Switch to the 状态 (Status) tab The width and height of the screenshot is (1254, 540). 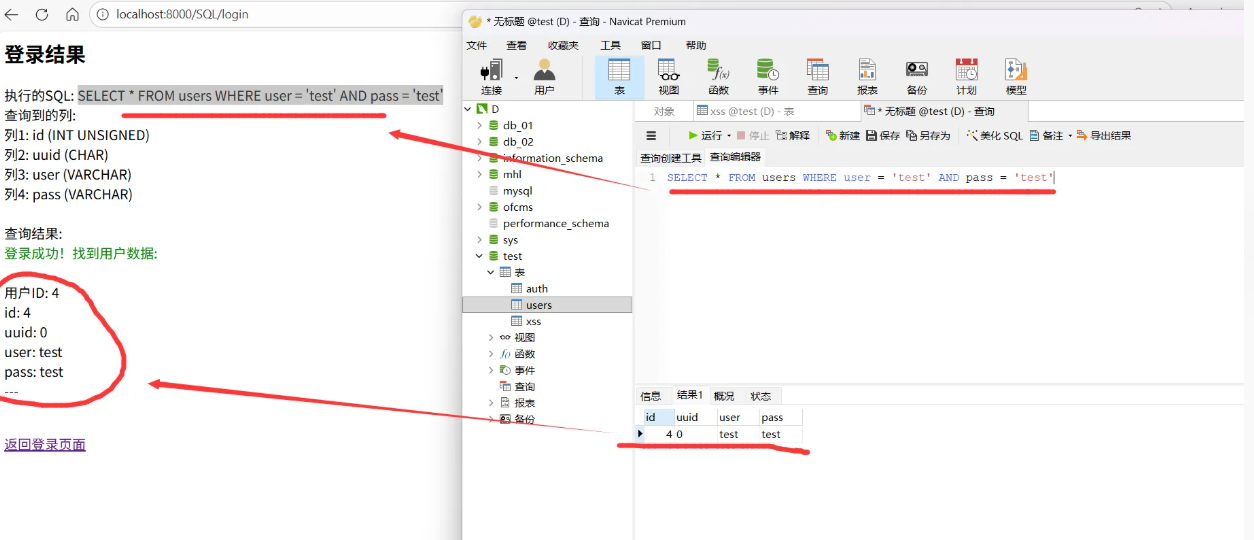coord(761,396)
